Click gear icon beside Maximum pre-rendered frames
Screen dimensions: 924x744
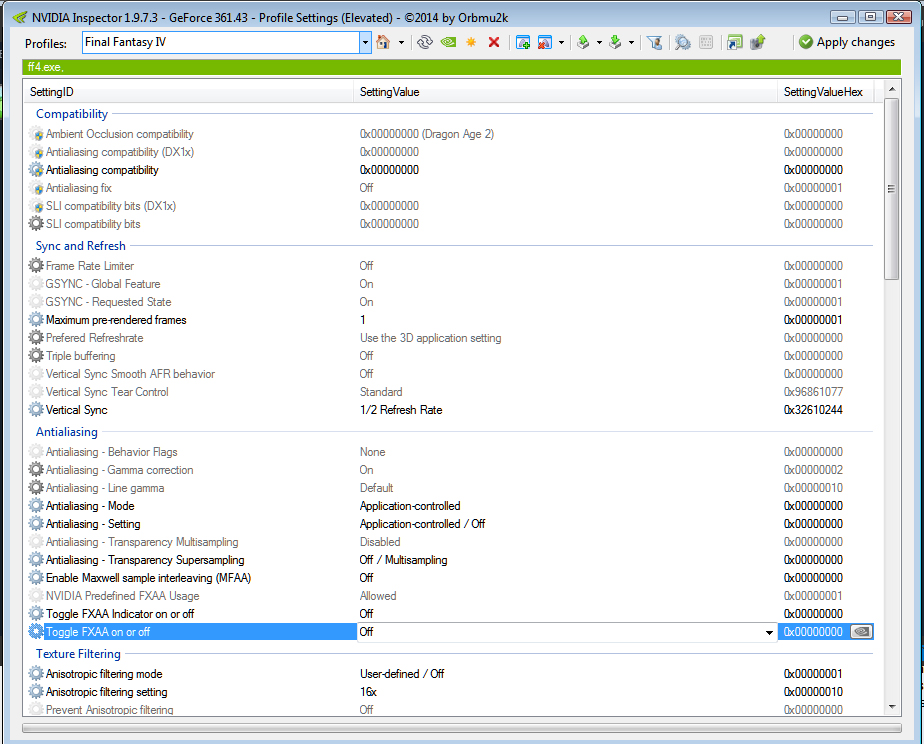(x=36, y=320)
